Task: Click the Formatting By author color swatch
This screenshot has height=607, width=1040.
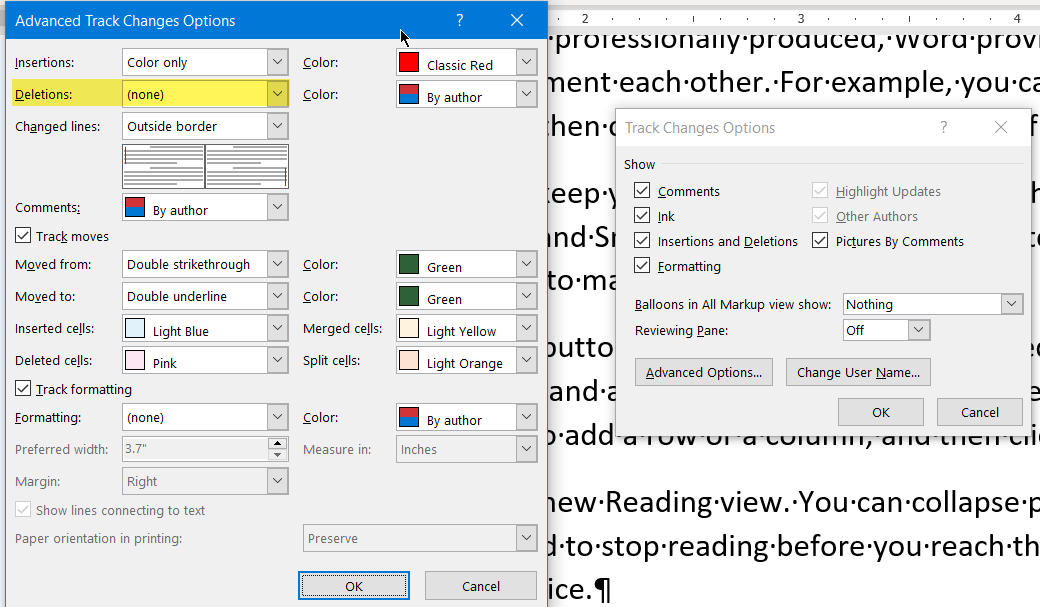Action: click(409, 417)
